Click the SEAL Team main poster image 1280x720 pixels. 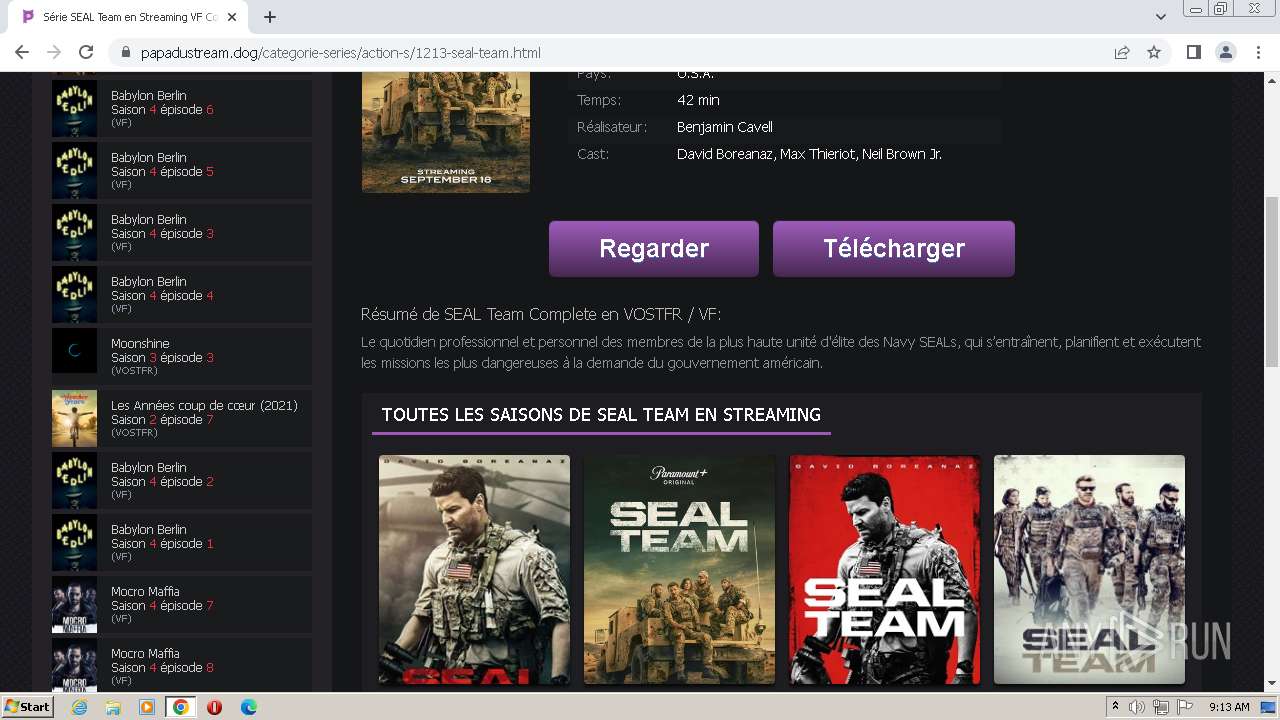(446, 132)
